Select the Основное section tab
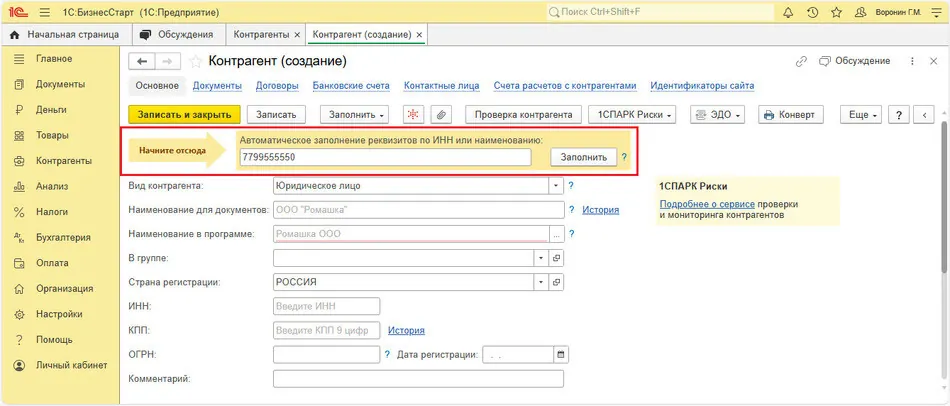This screenshot has height=406, width=950. 157,86
